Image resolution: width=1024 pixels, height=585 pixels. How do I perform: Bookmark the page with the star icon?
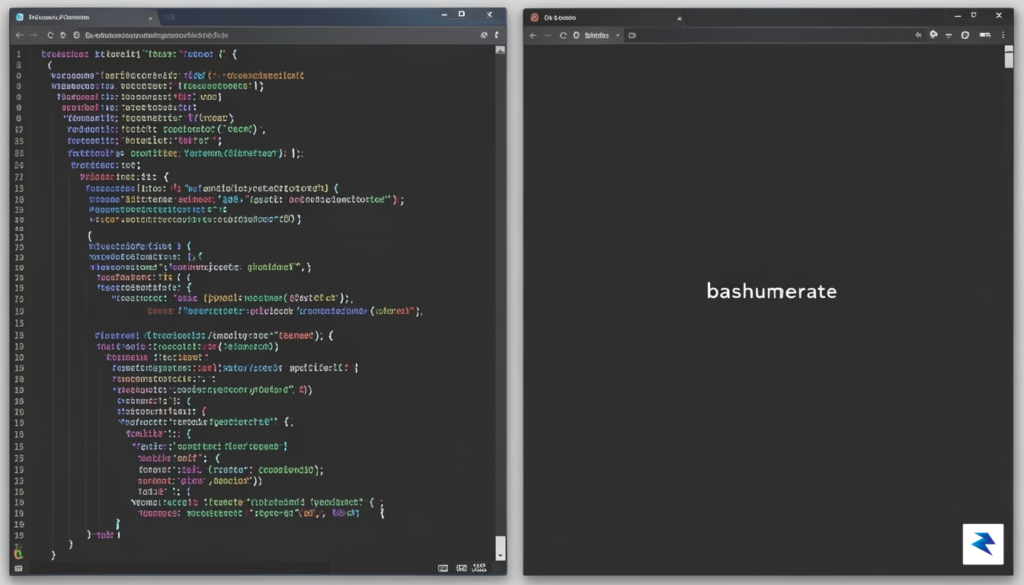[x=918, y=35]
